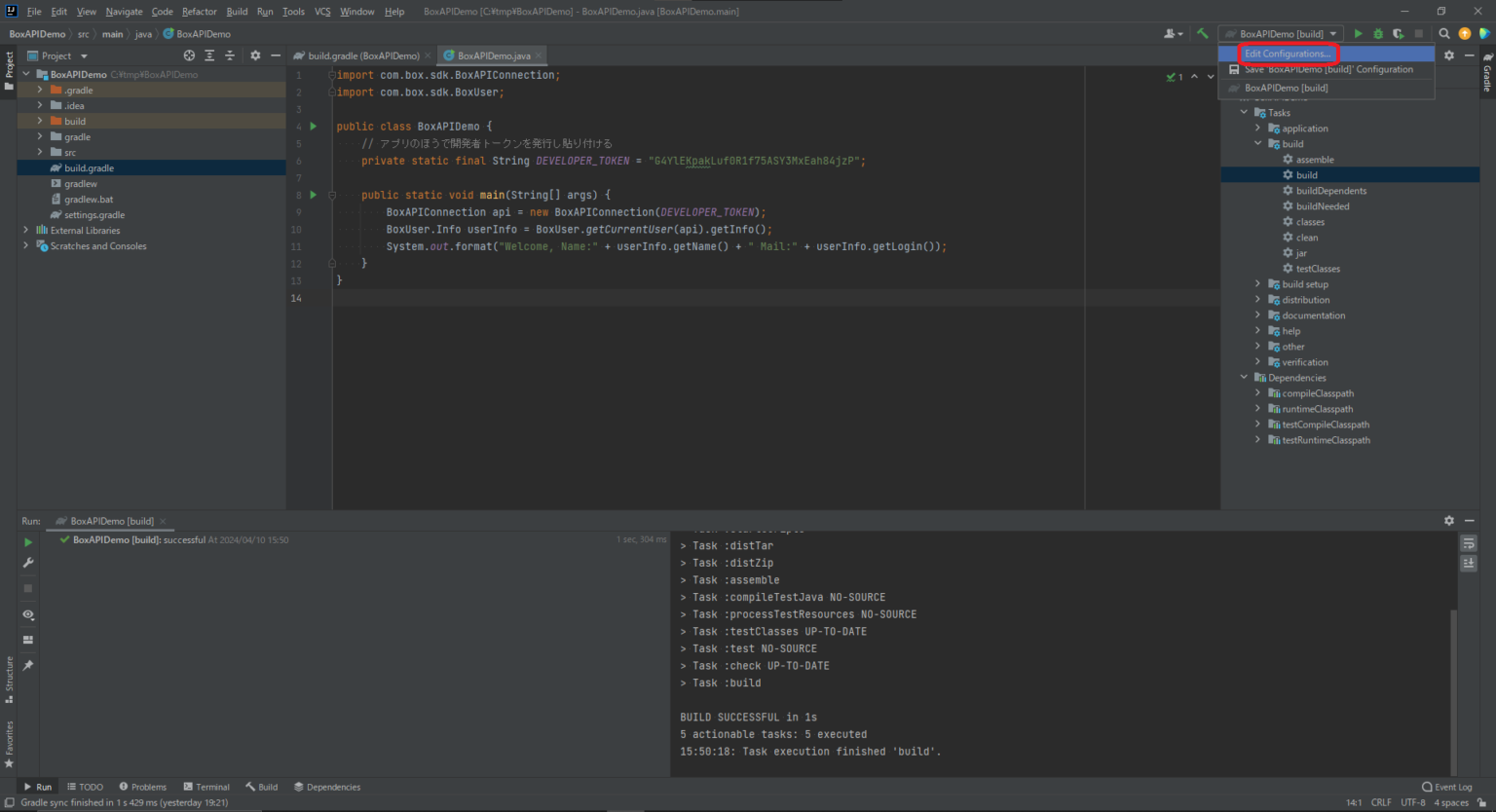This screenshot has height=812, width=1496.
Task: Expand the External Libraries node
Action: 26,231
